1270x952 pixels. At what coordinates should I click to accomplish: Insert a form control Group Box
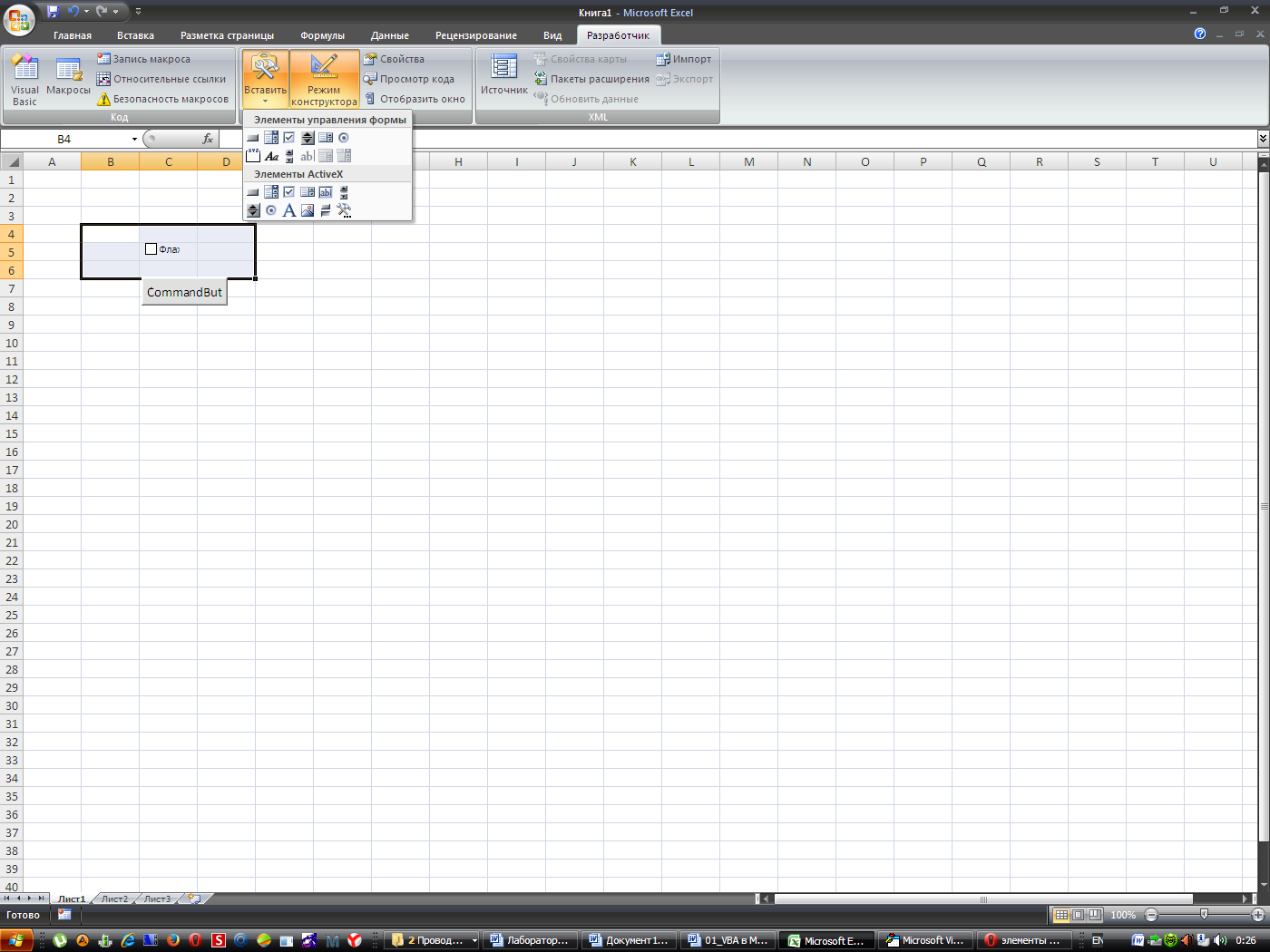coord(253,156)
